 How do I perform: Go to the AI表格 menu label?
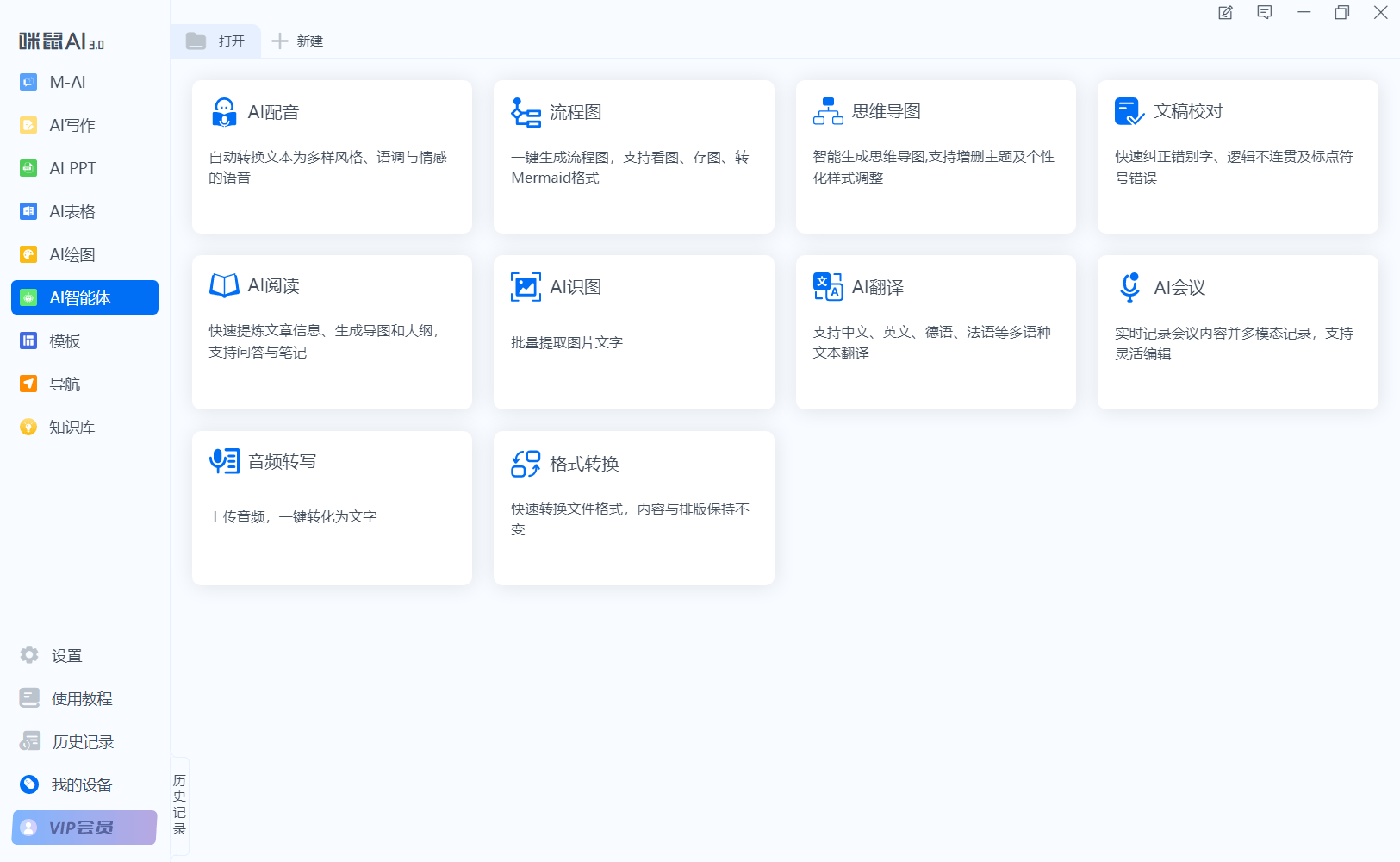pos(72,211)
